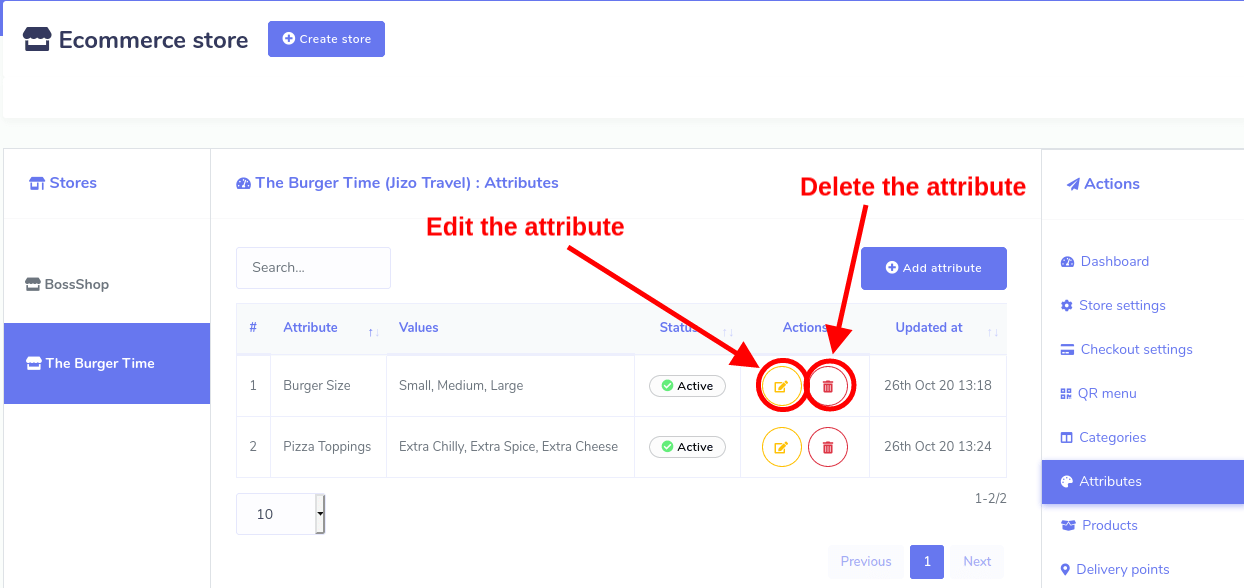This screenshot has height=588, width=1244.
Task: Open the QR menu page
Action: pos(1107,393)
